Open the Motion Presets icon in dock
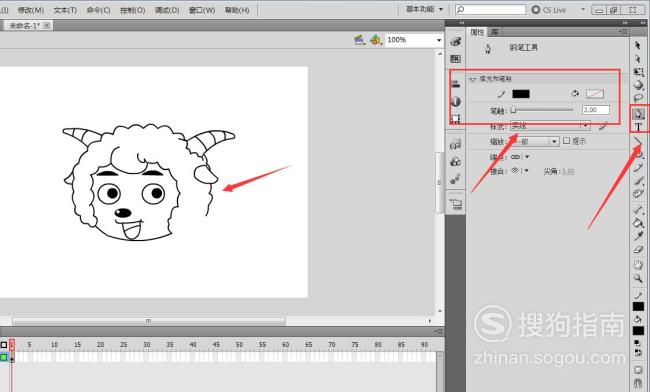This screenshot has height=392, width=650. [456, 179]
